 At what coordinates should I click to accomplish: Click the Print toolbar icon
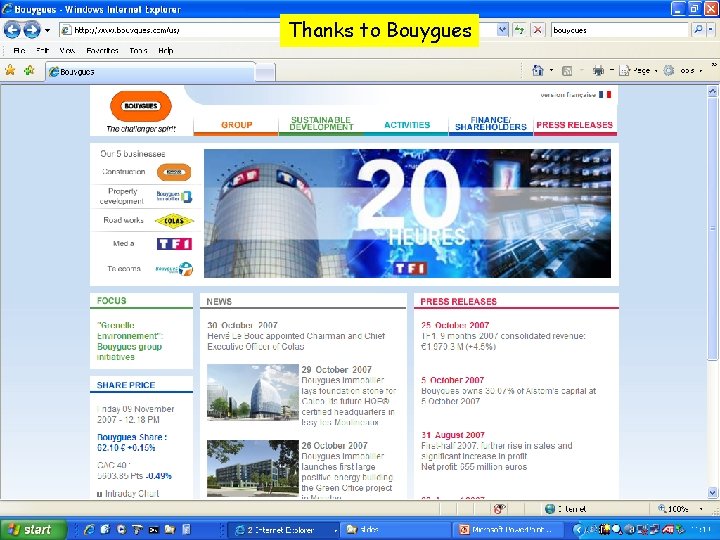click(598, 70)
